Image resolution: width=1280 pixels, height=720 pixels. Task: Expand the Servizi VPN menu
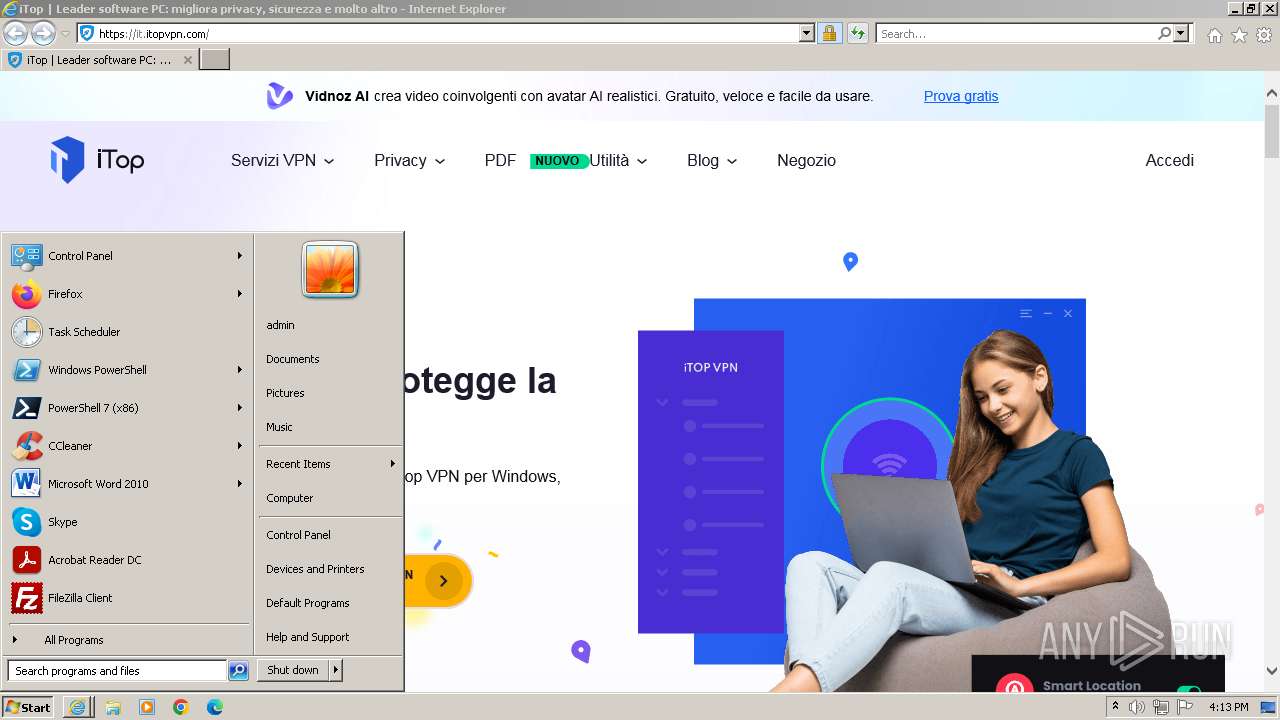(x=283, y=160)
